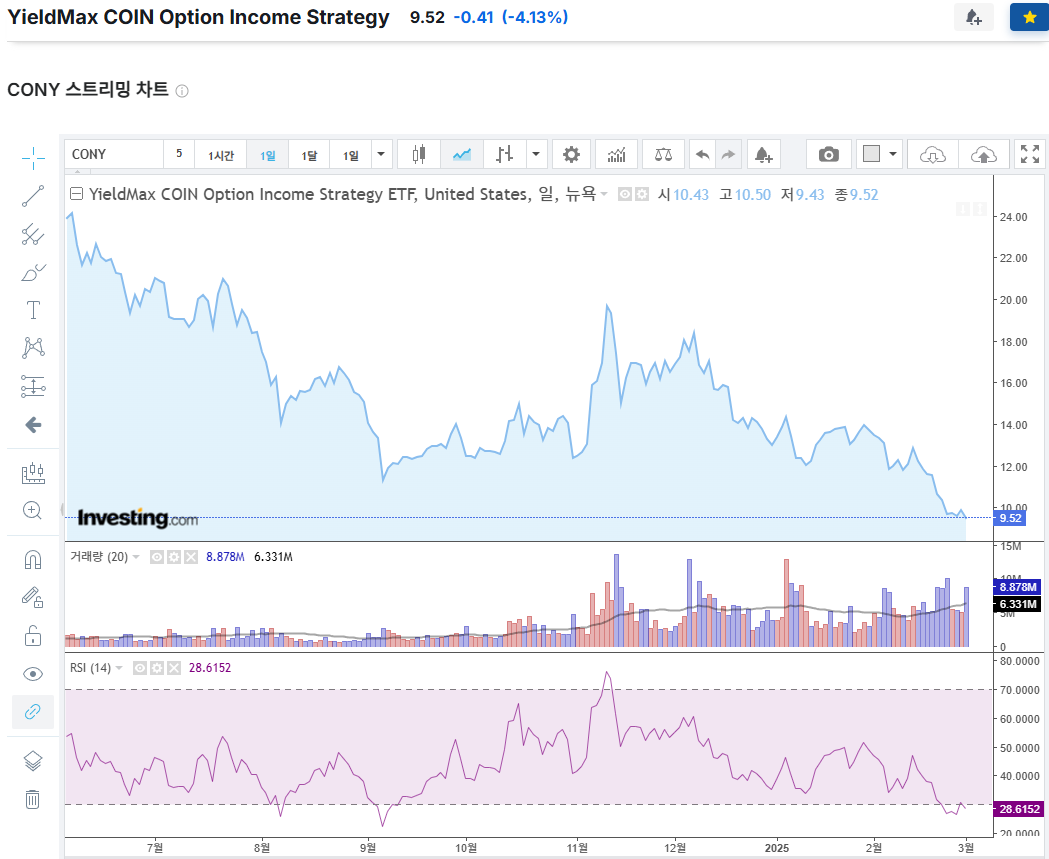This screenshot has height=859, width=1049.
Task: Select the 1달 interval
Action: point(309,155)
